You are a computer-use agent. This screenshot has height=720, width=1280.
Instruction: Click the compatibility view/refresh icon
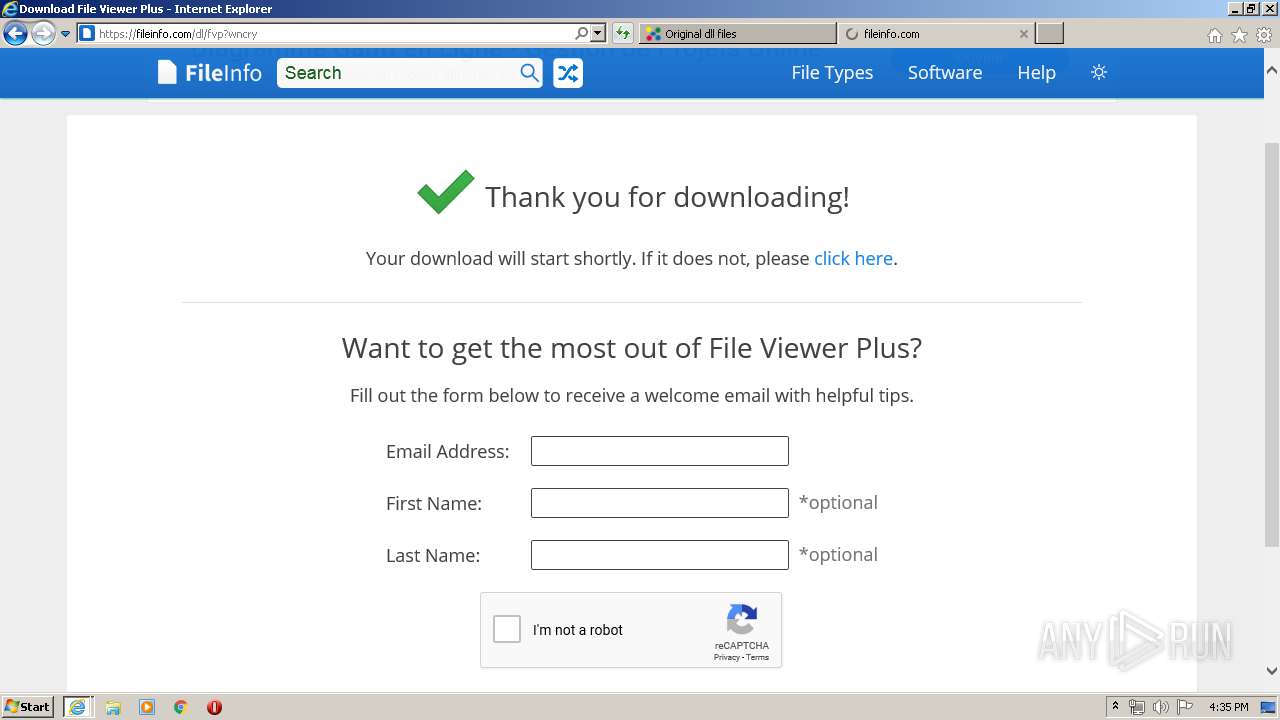click(623, 33)
